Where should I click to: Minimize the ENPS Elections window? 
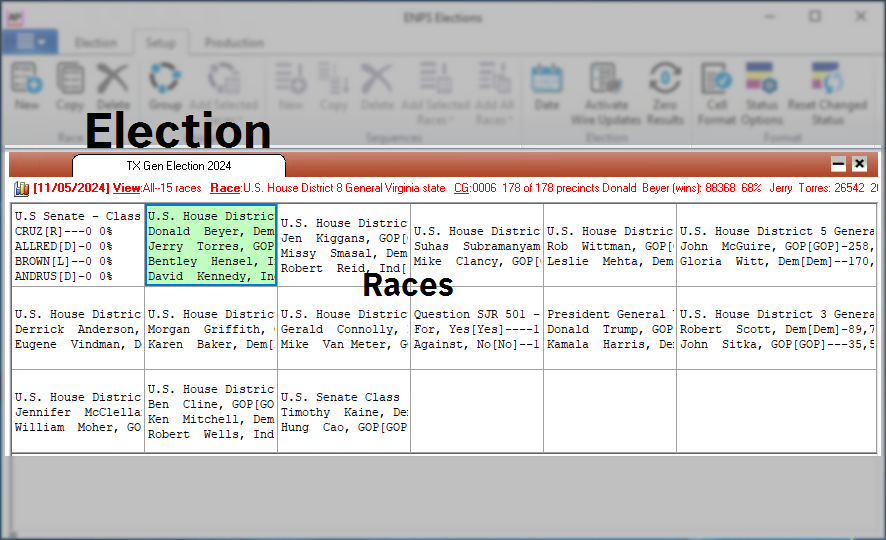coord(770,16)
